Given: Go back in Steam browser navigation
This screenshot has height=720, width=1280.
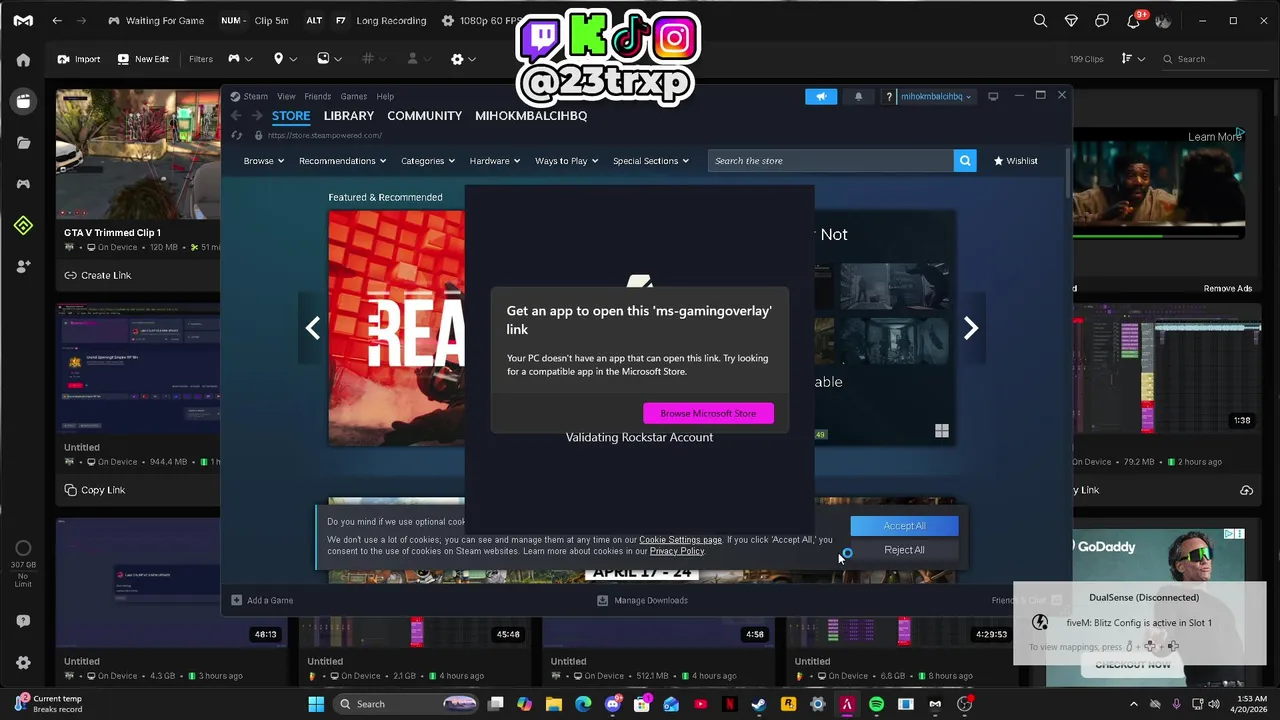Looking at the screenshot, I should (236, 116).
